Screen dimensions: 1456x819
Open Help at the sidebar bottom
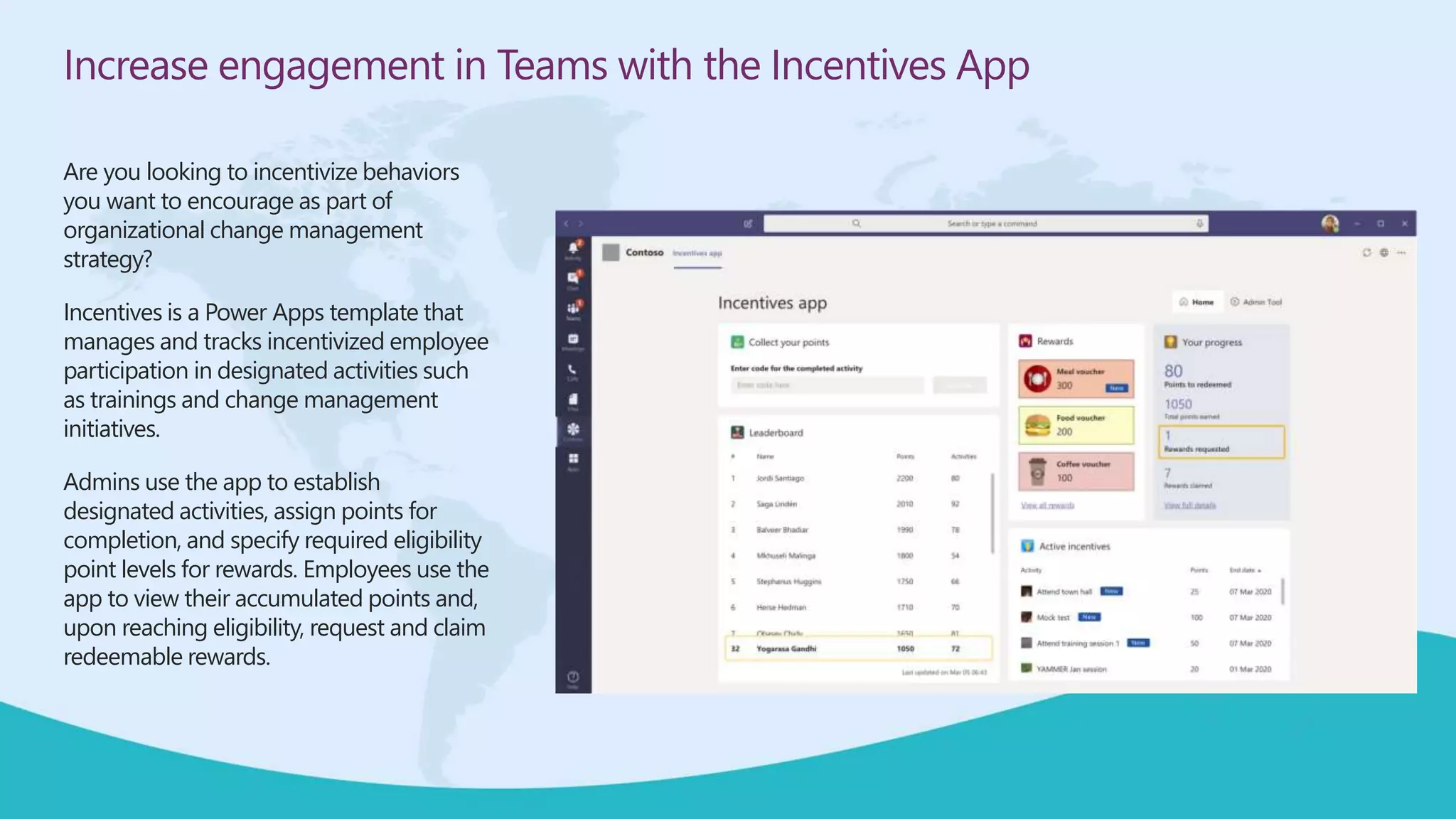pyautogui.click(x=573, y=679)
